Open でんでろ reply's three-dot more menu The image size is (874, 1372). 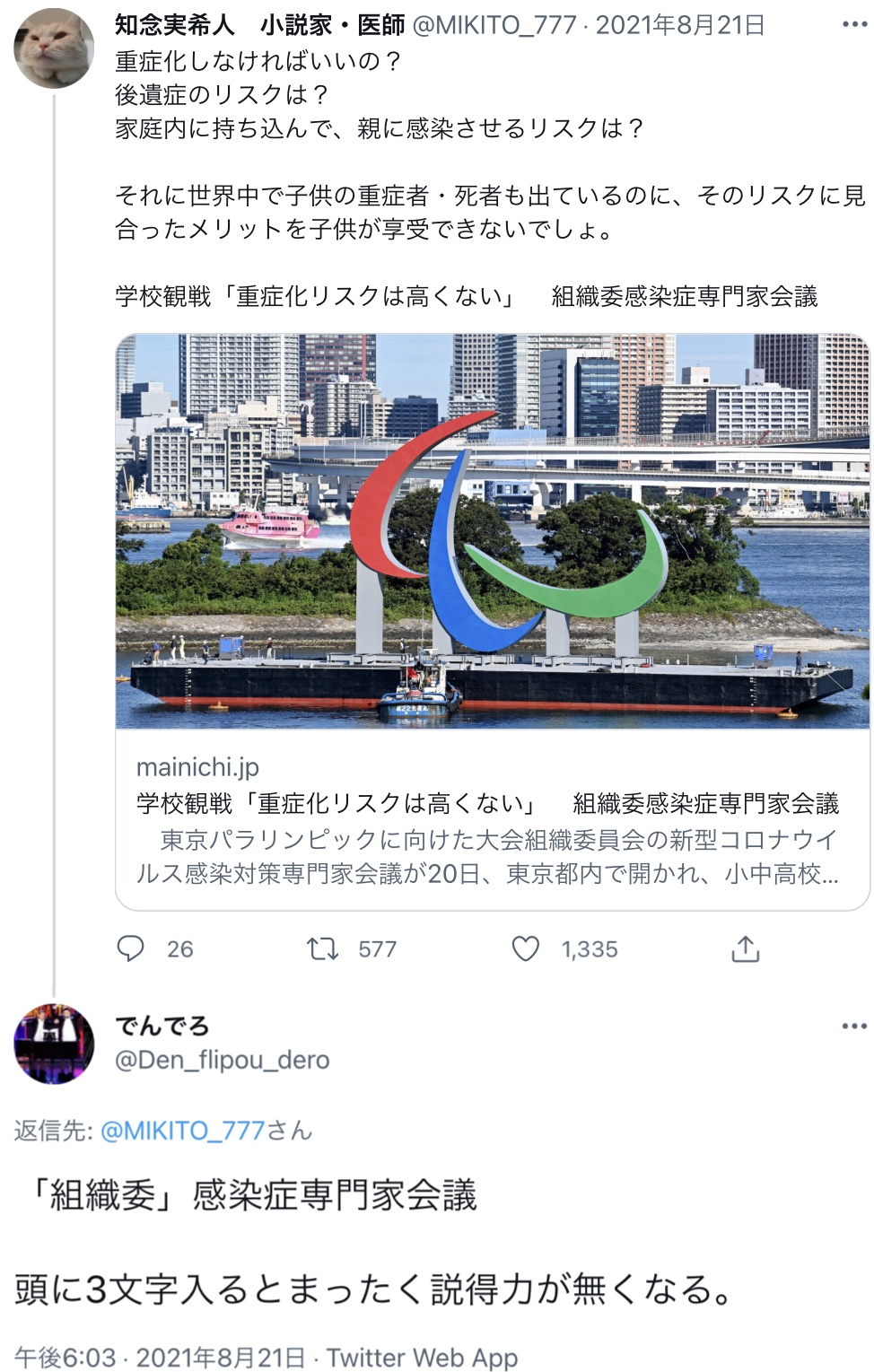click(x=855, y=1026)
